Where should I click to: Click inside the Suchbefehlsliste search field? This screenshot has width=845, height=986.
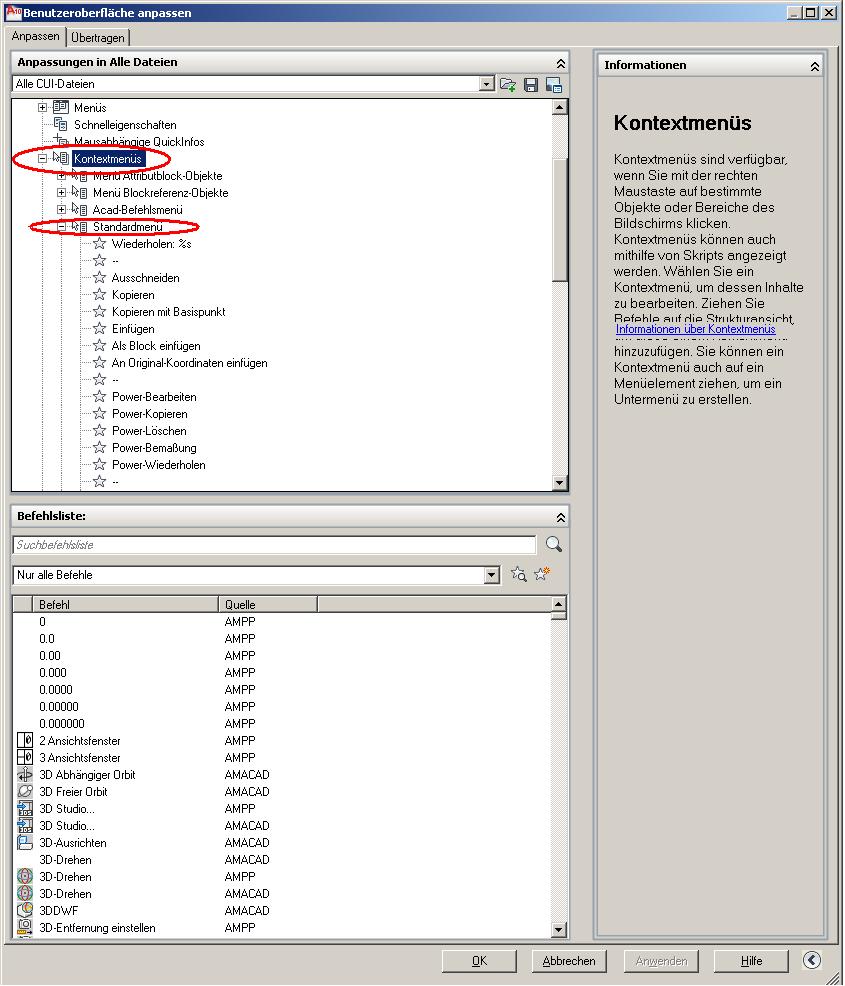click(x=274, y=545)
